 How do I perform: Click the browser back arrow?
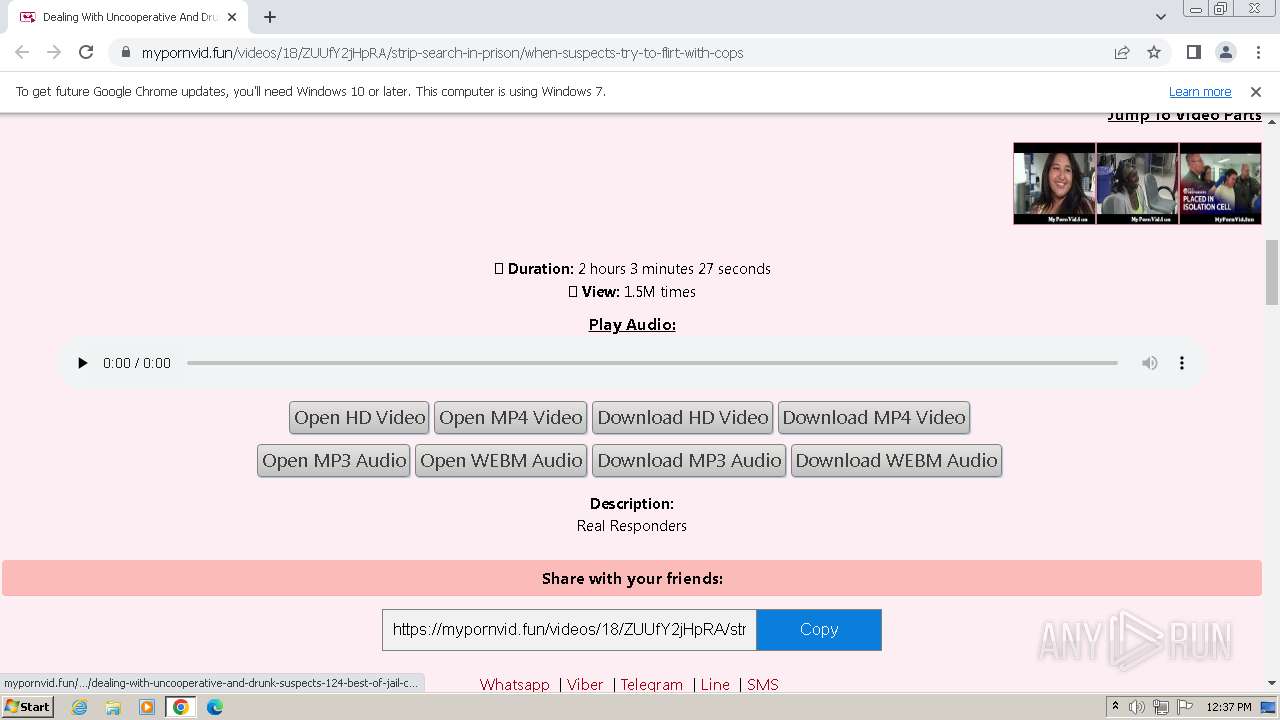coord(22,53)
